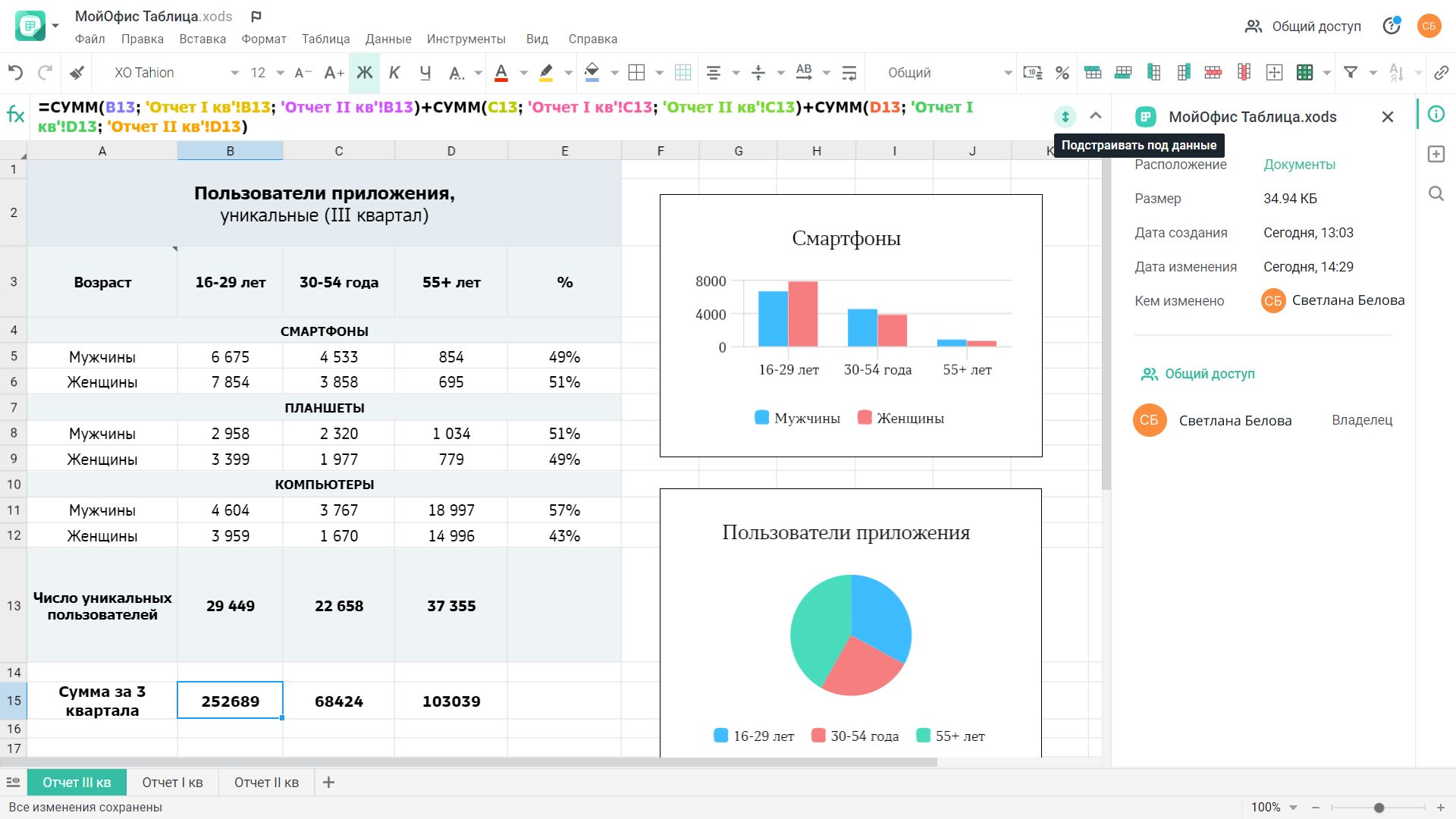
Task: Close the file info side panel
Action: click(1388, 117)
